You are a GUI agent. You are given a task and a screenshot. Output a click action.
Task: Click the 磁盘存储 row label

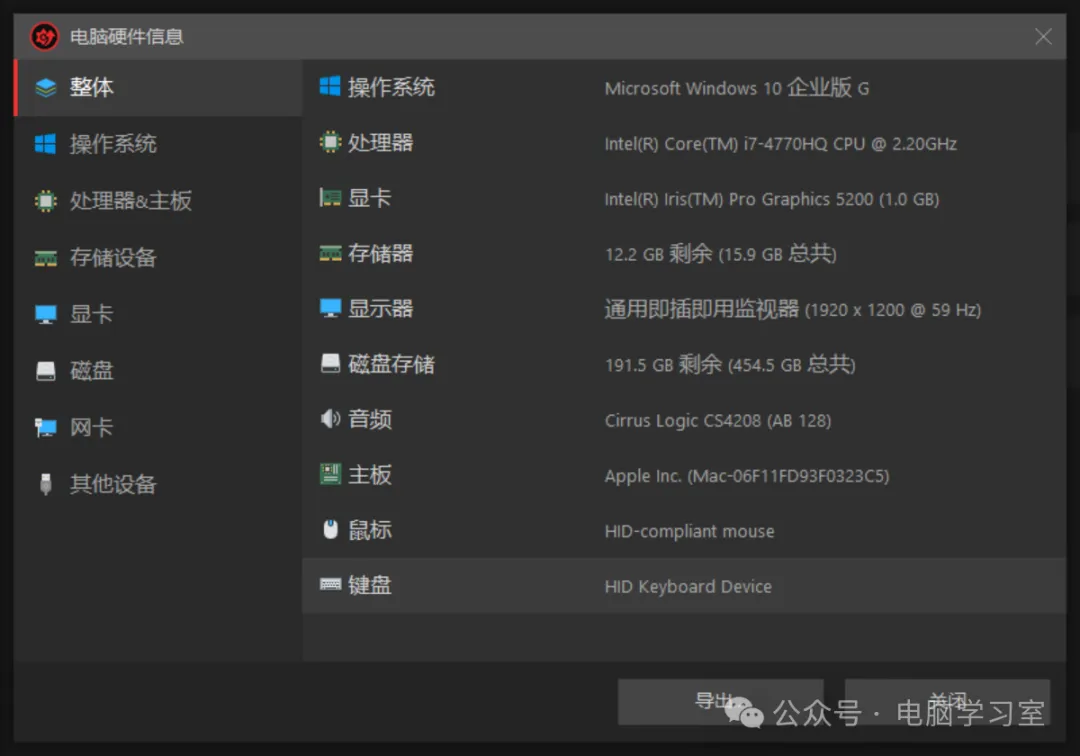(391, 364)
